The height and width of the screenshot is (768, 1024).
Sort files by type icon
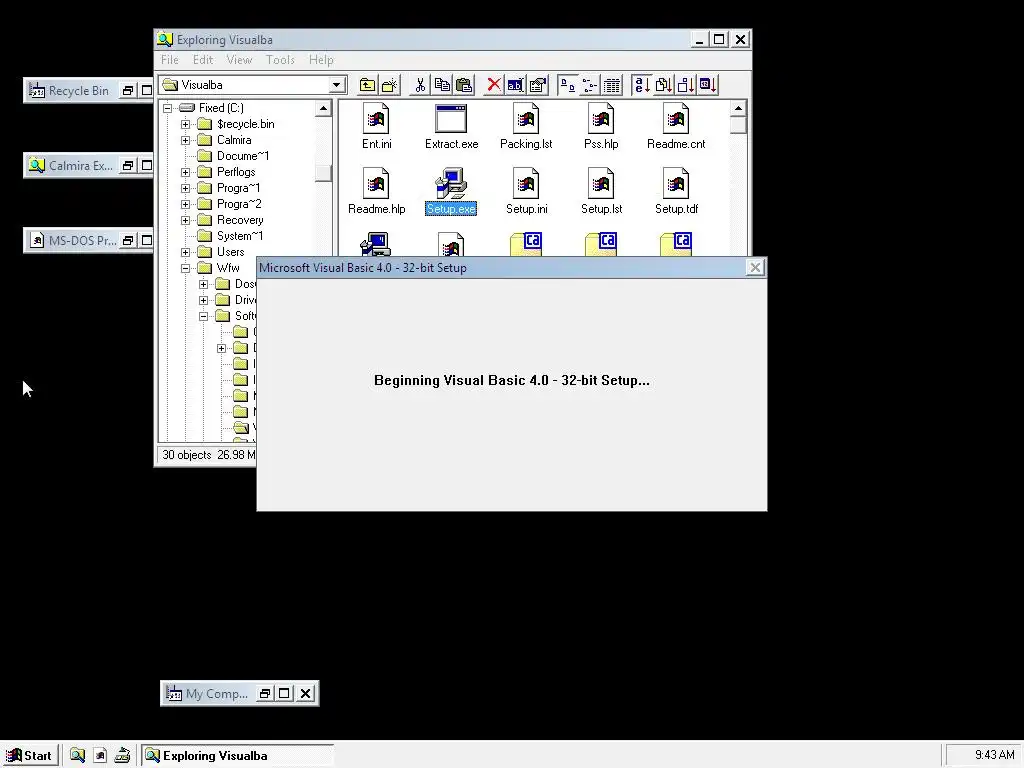point(664,85)
